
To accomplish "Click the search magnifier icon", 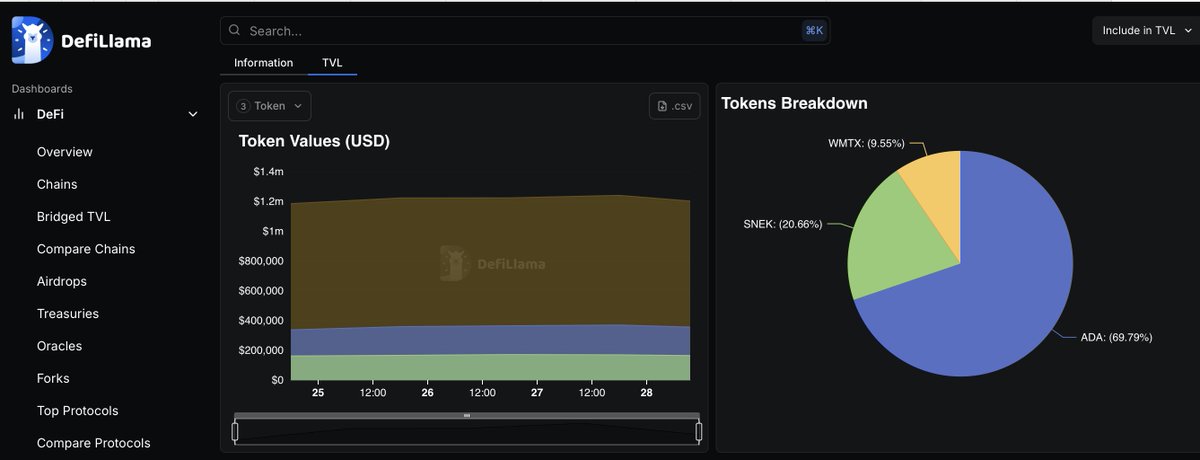I will coord(235,31).
